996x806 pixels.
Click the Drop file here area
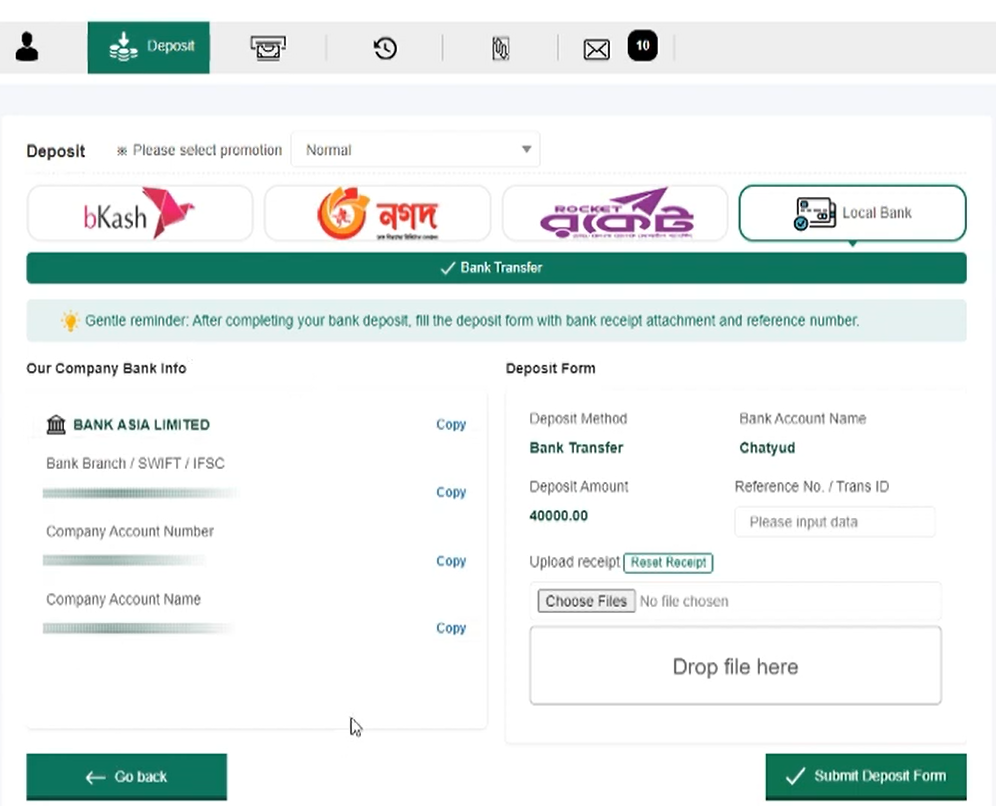(x=736, y=666)
